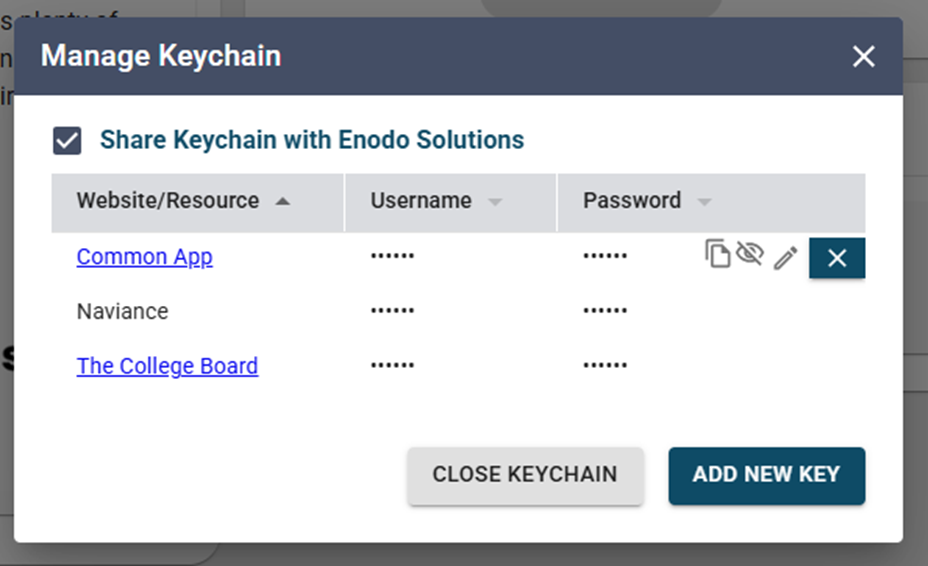Click the Naviance masked password

[605, 310]
